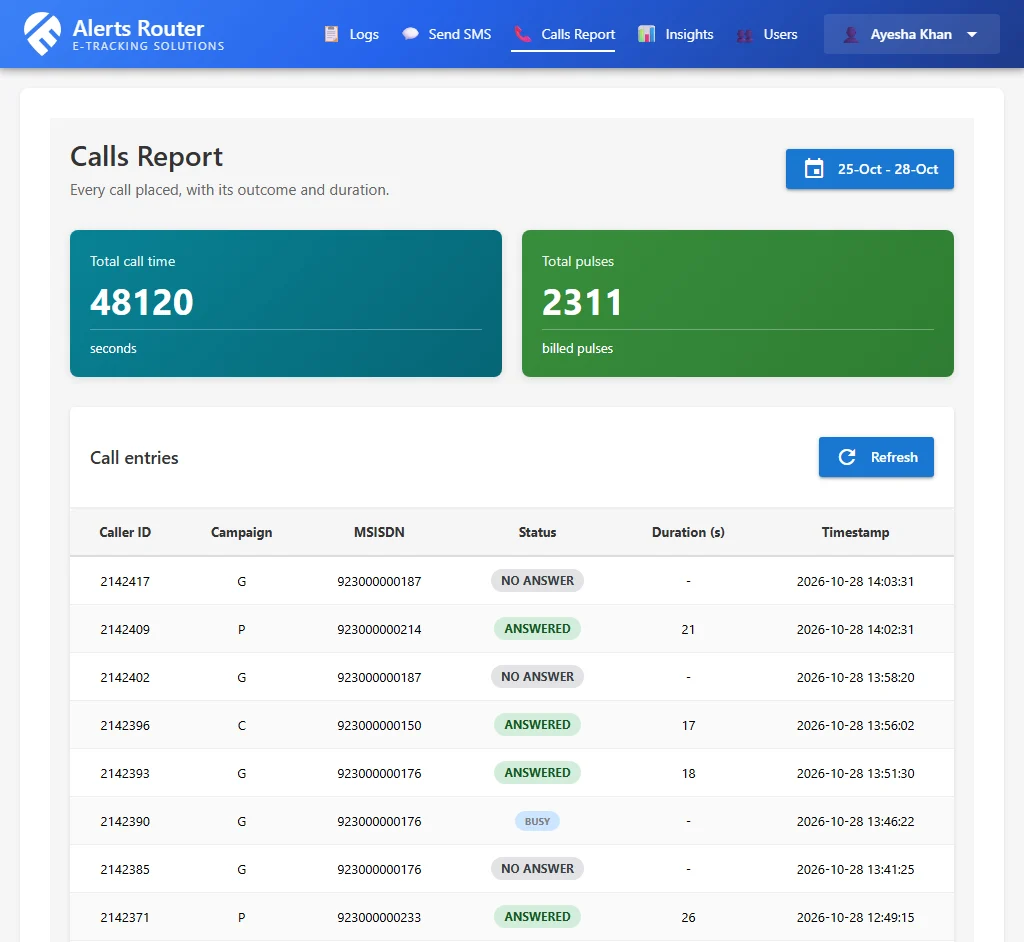Click timestamp 2026-10-28 14:02:31
This screenshot has width=1024, height=942.
click(856, 629)
